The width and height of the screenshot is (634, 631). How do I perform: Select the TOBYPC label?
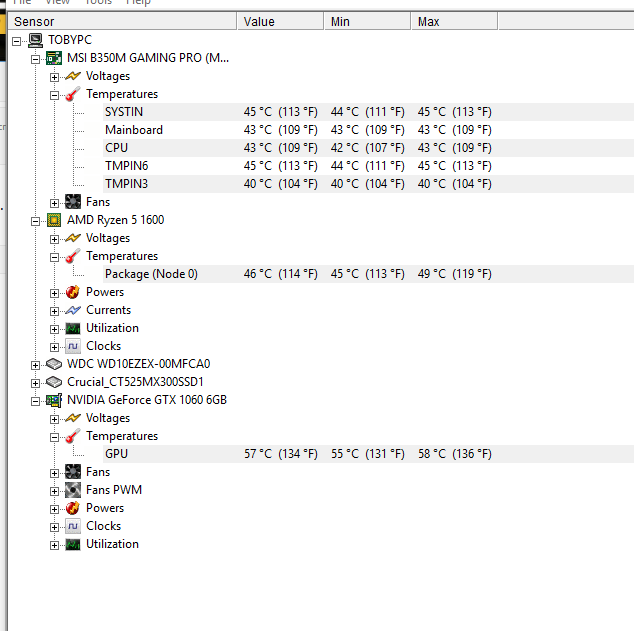(70, 40)
